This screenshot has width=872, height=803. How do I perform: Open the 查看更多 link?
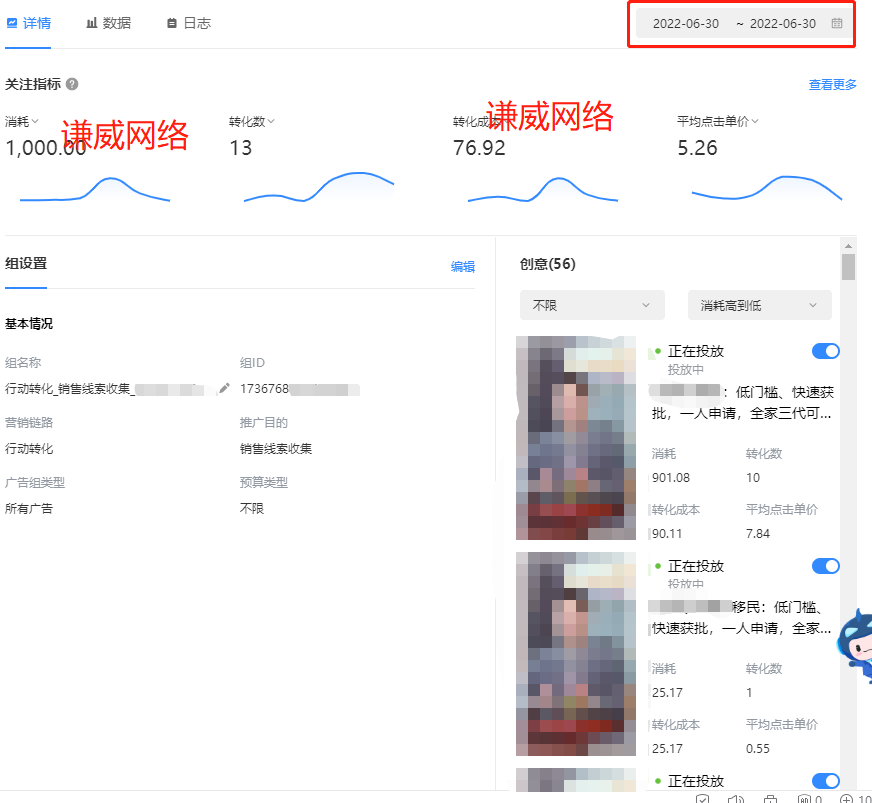point(833,85)
